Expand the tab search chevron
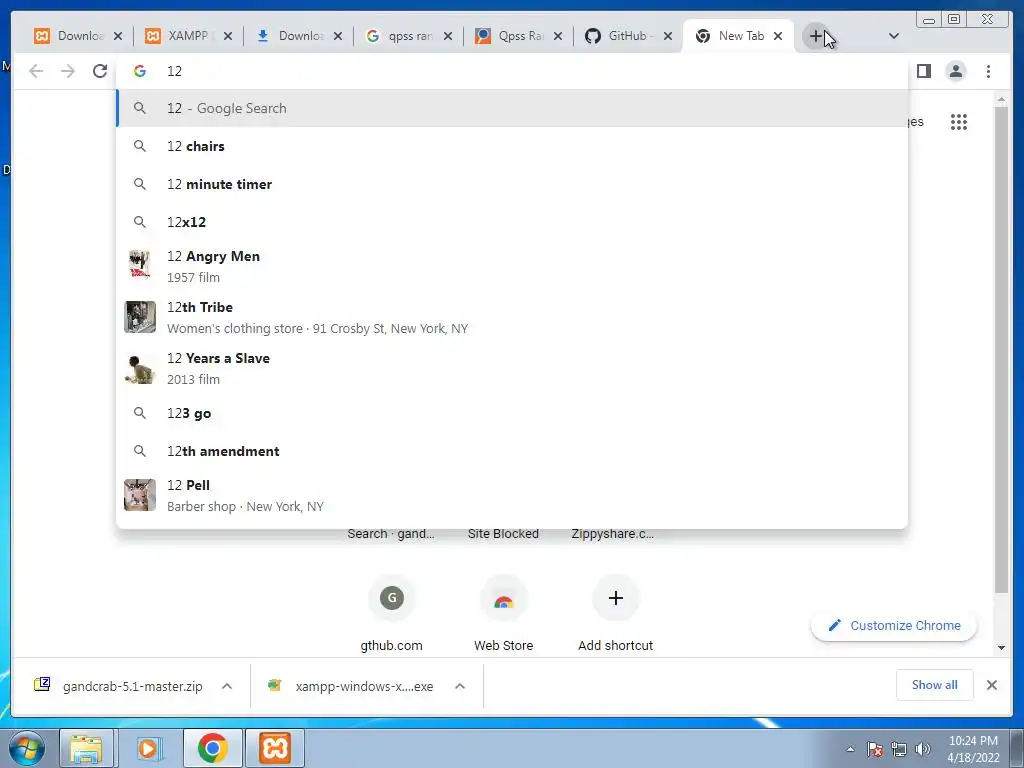1024x768 pixels. 894,36
